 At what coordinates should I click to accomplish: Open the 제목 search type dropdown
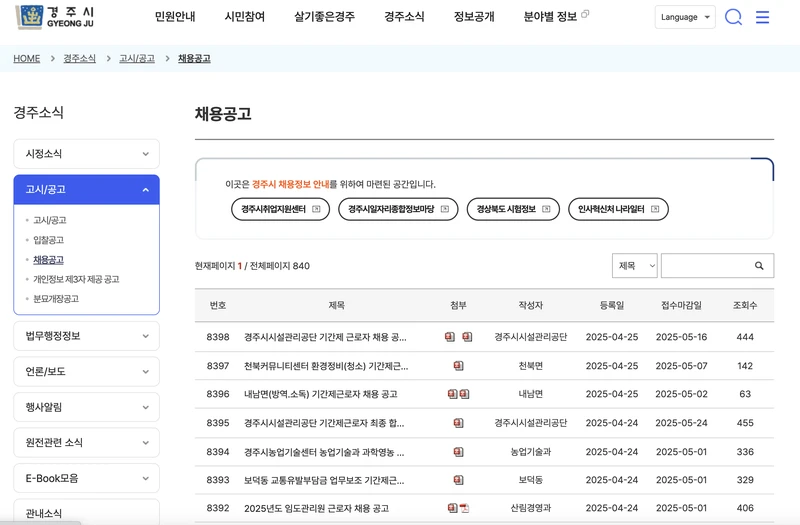pos(635,266)
